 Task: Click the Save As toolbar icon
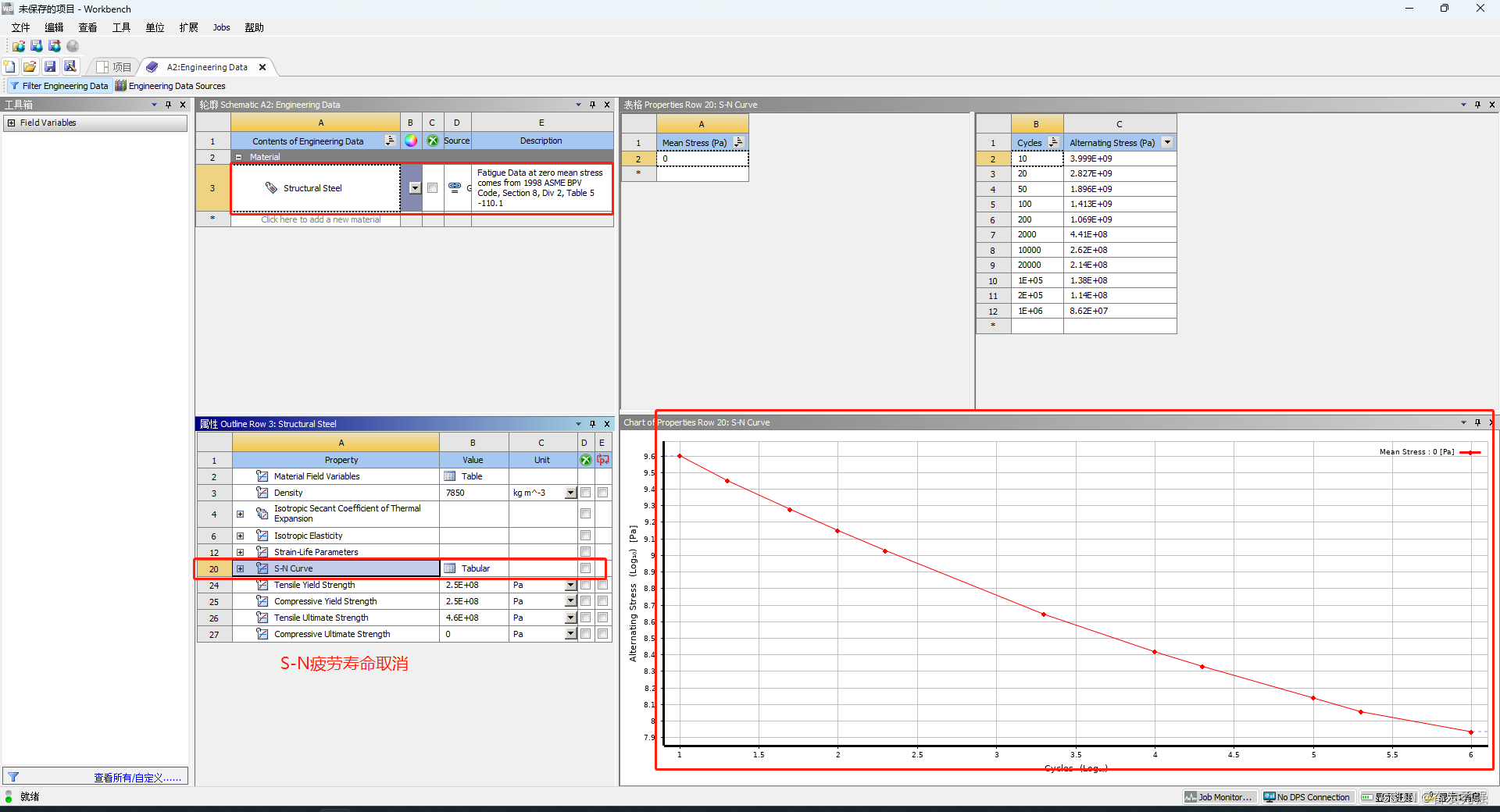pyautogui.click(x=70, y=66)
